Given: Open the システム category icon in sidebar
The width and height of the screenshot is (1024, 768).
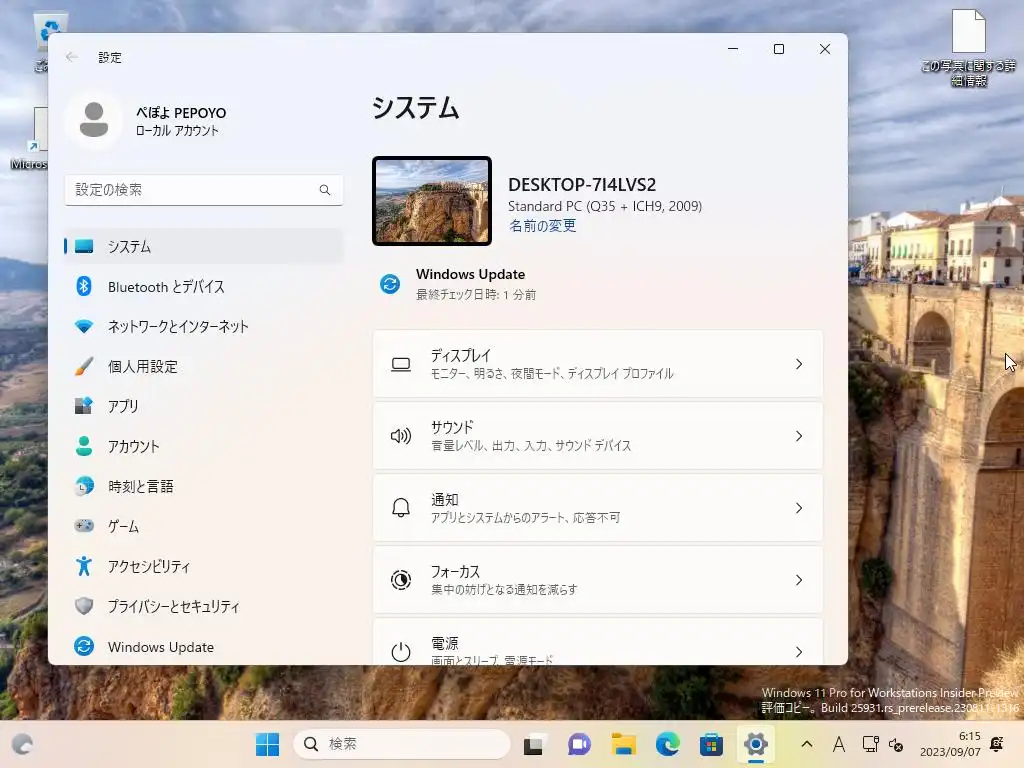Looking at the screenshot, I should (x=84, y=246).
